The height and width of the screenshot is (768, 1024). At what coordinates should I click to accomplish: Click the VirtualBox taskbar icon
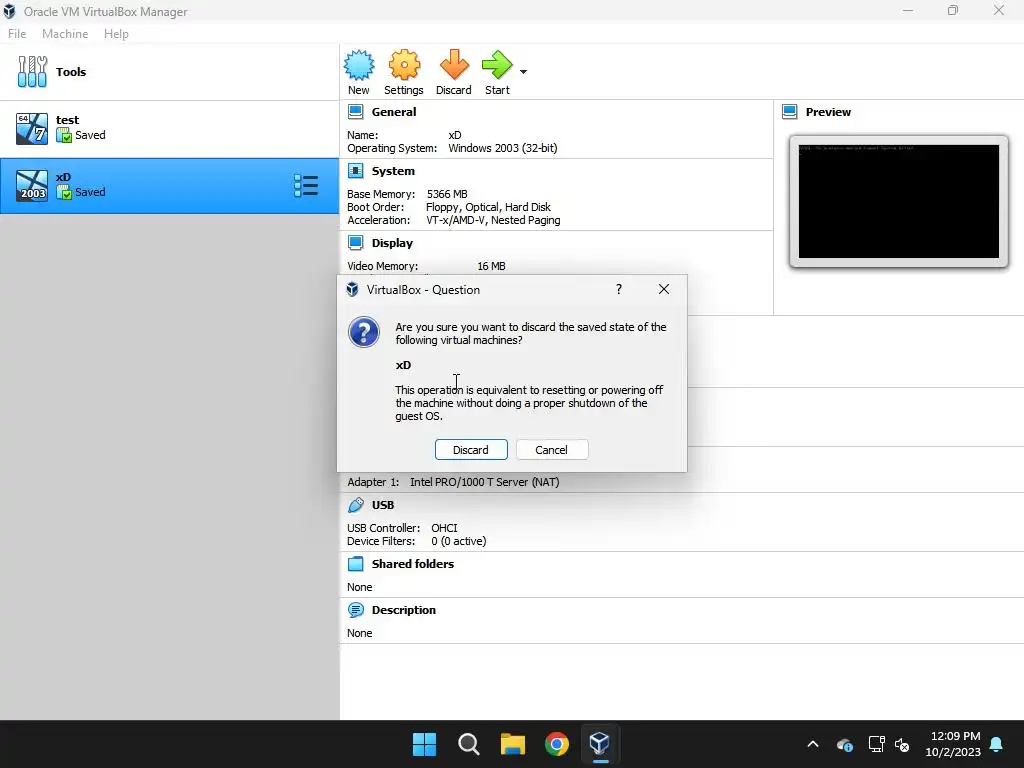[x=600, y=744]
